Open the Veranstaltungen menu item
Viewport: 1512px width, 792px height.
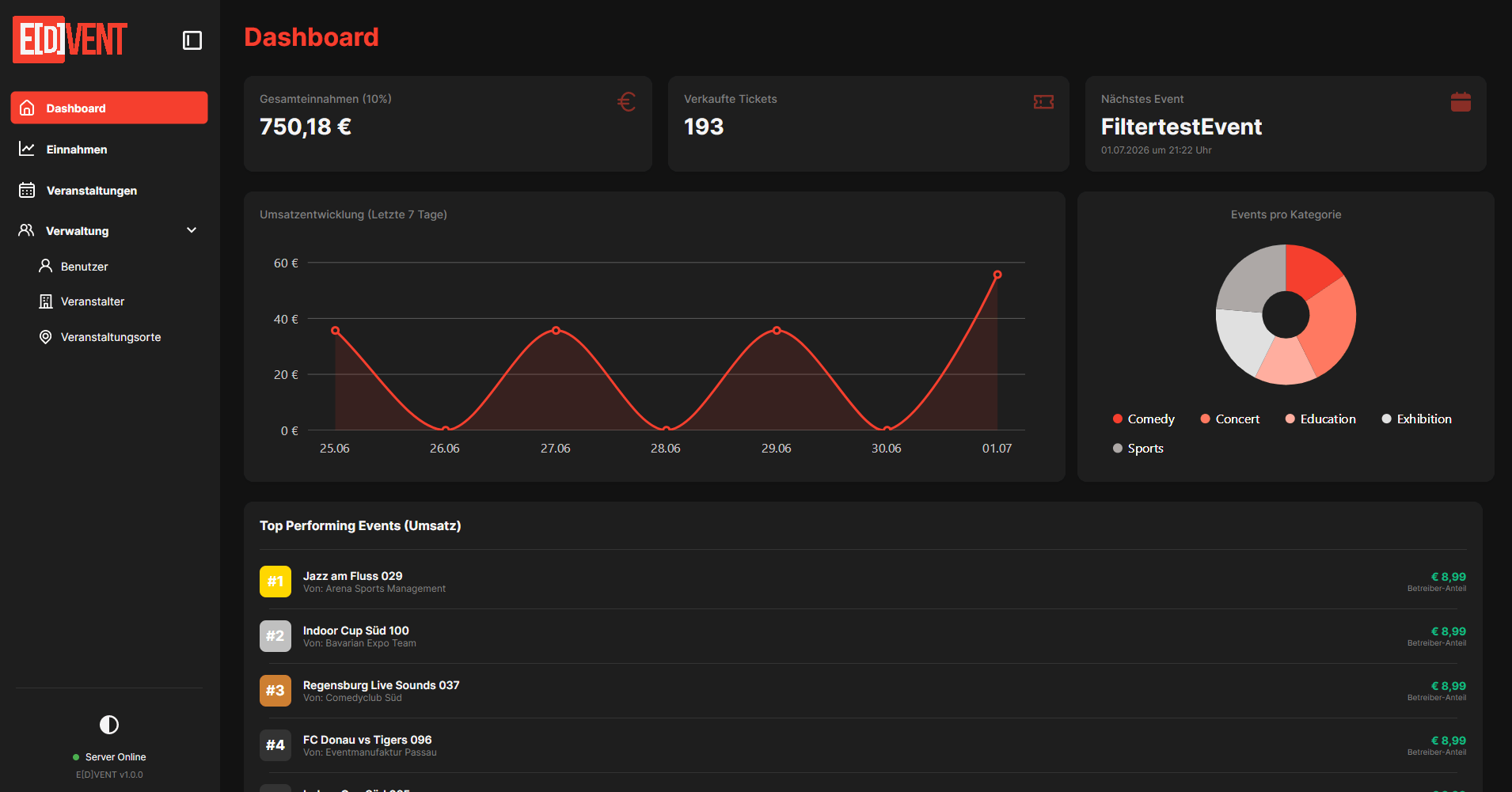[x=109, y=190]
